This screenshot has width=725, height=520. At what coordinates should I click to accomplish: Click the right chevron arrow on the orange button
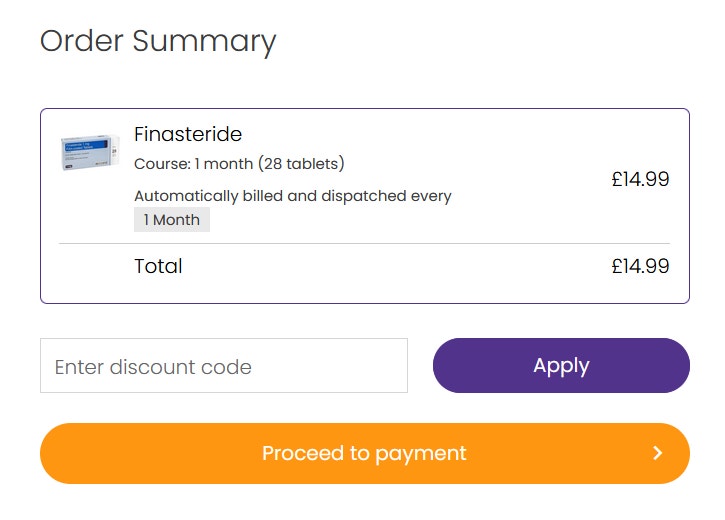tap(657, 453)
